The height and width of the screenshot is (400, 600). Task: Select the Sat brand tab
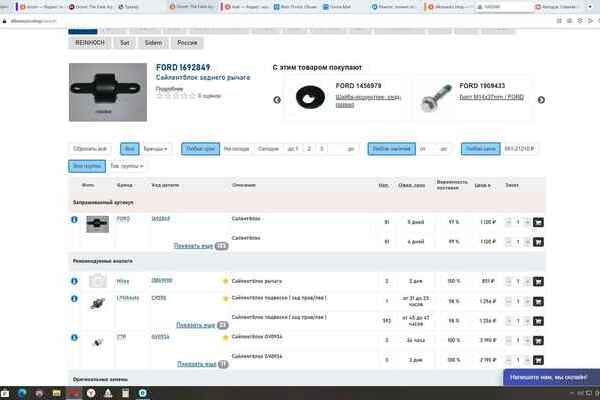pyautogui.click(x=125, y=43)
